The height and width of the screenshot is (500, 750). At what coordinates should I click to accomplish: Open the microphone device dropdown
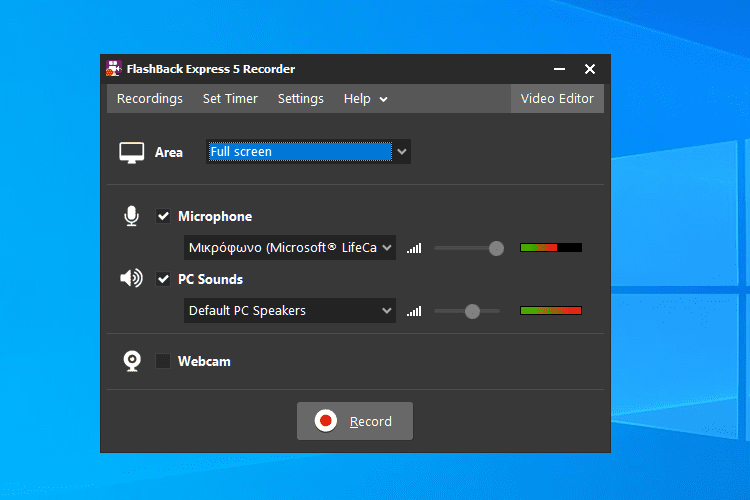290,247
